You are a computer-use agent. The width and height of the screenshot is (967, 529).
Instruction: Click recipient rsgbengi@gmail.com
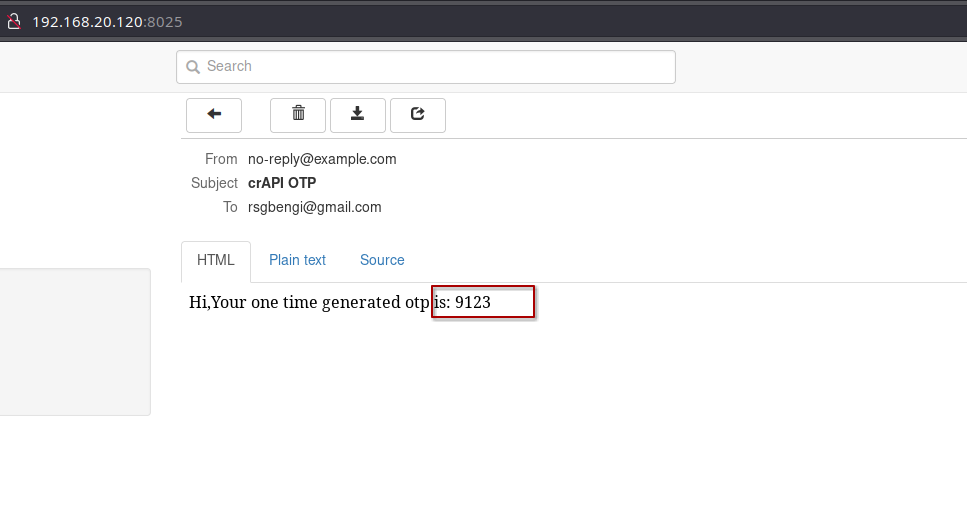(x=314, y=207)
